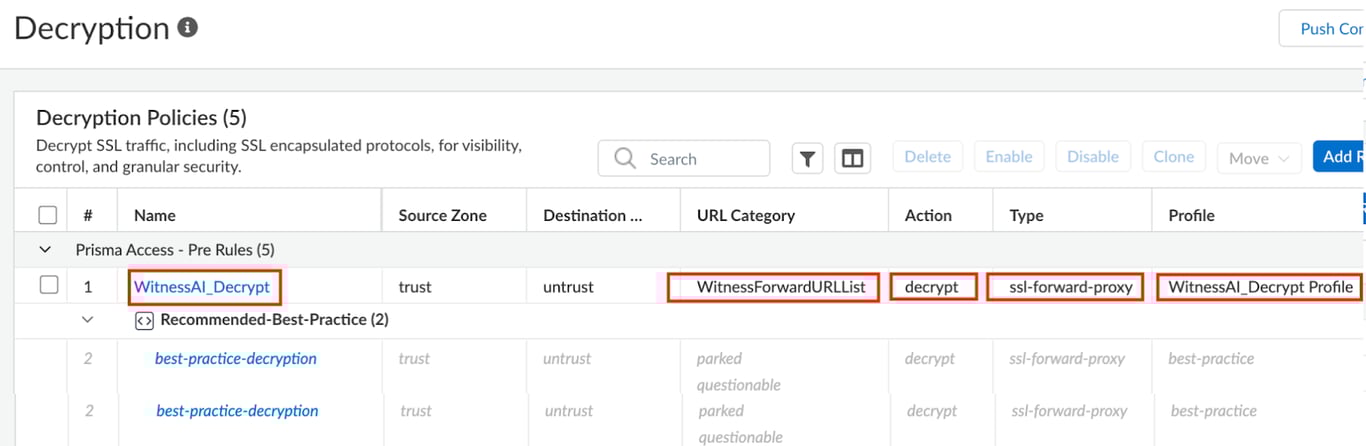Collapse Prisma Access - Pre Rules group

(44, 250)
